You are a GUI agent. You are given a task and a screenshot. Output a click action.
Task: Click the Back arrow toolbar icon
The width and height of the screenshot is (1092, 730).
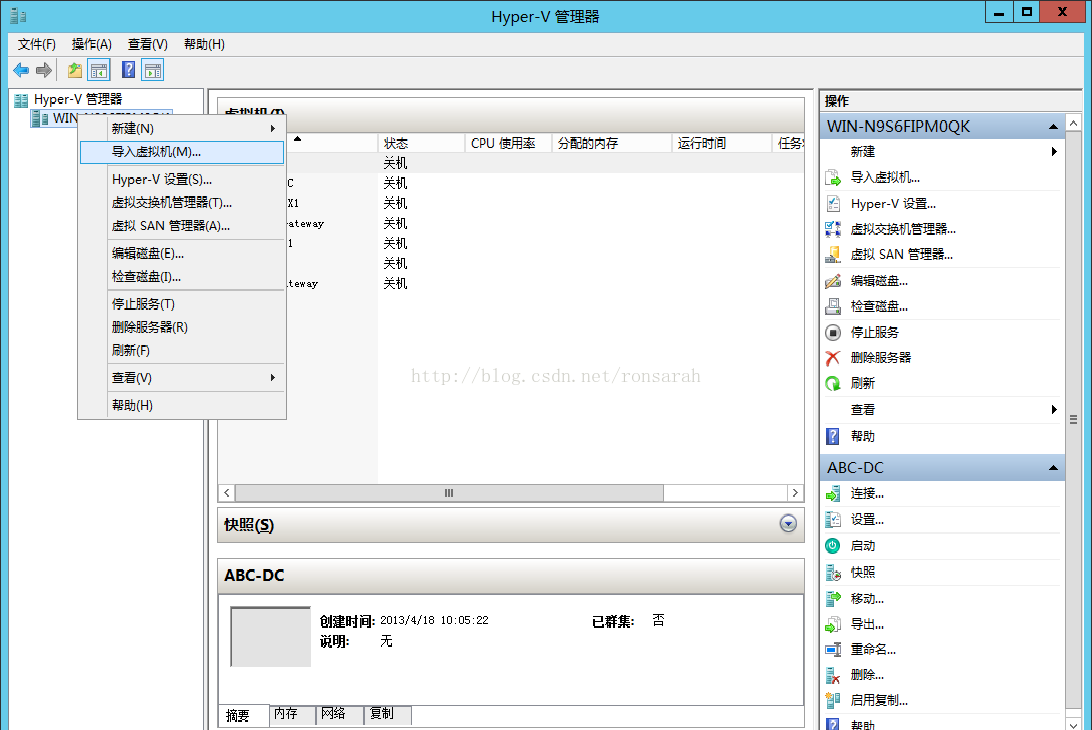(21, 70)
